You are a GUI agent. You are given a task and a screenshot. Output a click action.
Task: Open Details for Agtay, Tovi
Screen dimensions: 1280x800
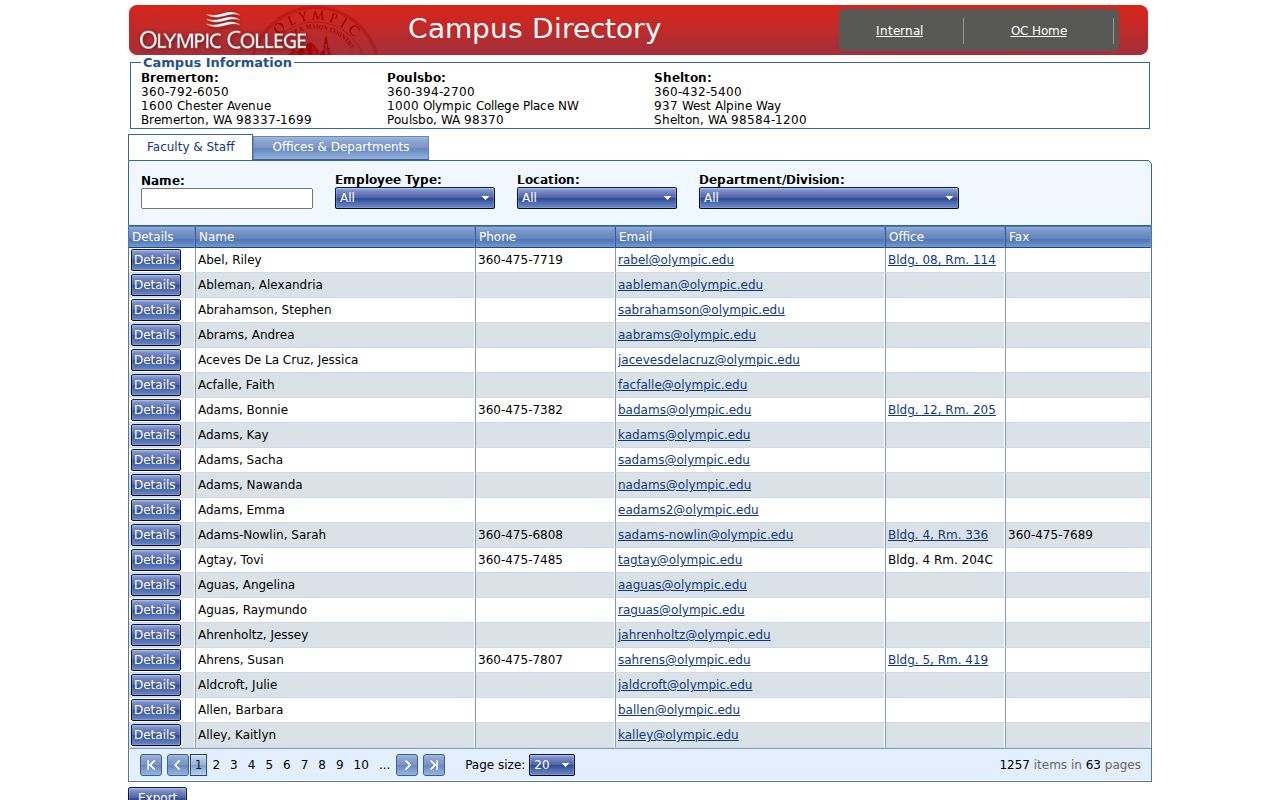pos(155,560)
